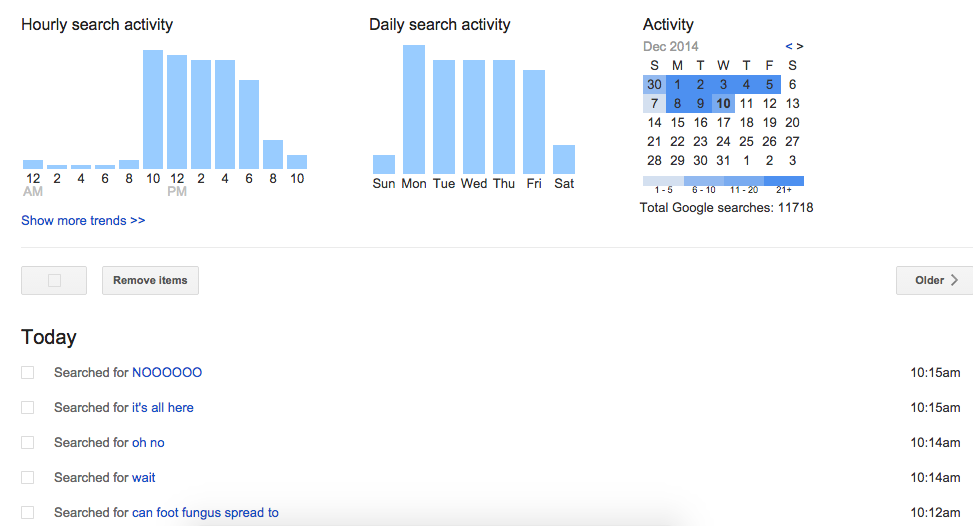Check the box beside NOOOOOO search
This screenshot has width=973, height=526.
coord(27,372)
